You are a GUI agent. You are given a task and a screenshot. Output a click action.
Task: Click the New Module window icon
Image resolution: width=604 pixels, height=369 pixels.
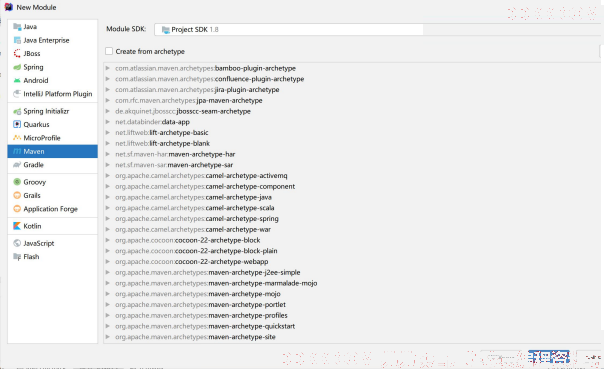[8, 7]
